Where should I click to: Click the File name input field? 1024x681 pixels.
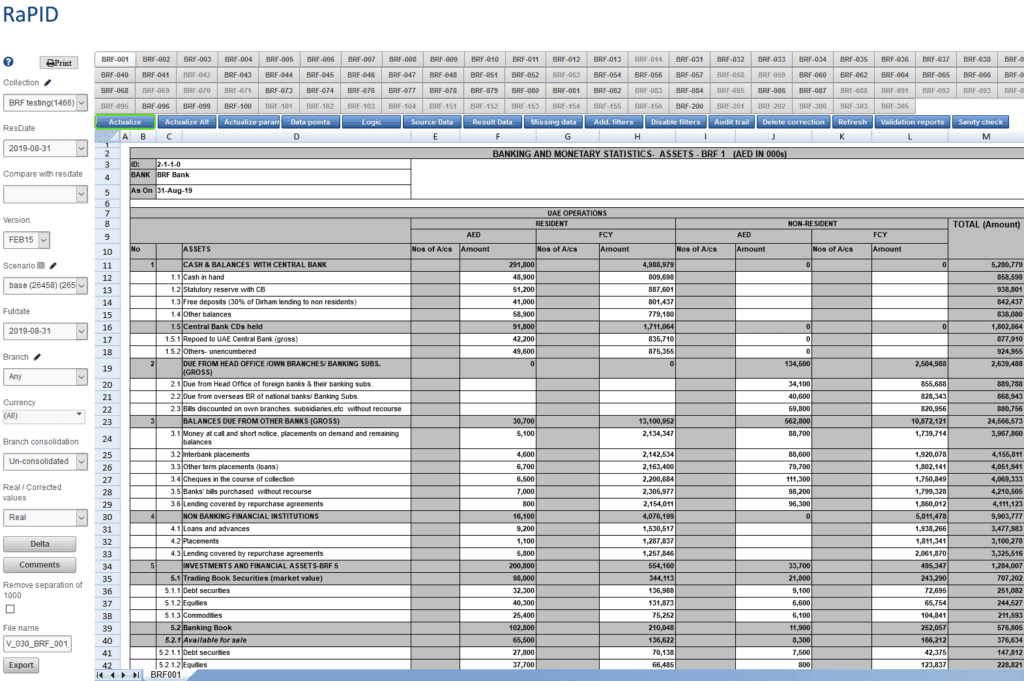click(35, 644)
